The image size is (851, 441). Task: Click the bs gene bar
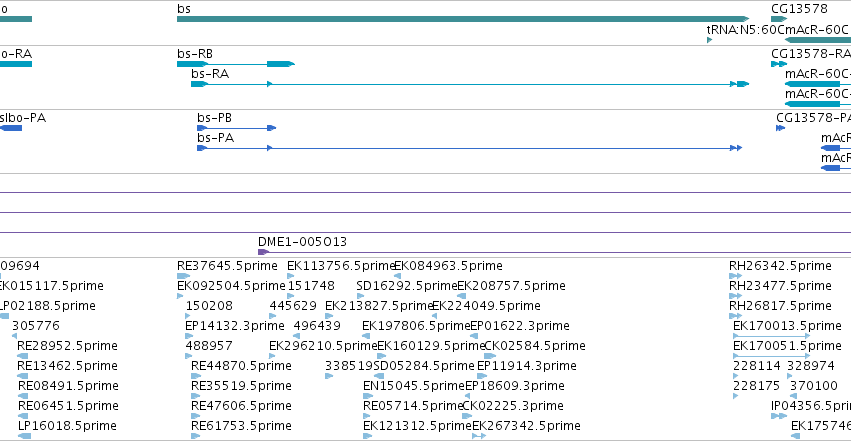[x=463, y=19]
